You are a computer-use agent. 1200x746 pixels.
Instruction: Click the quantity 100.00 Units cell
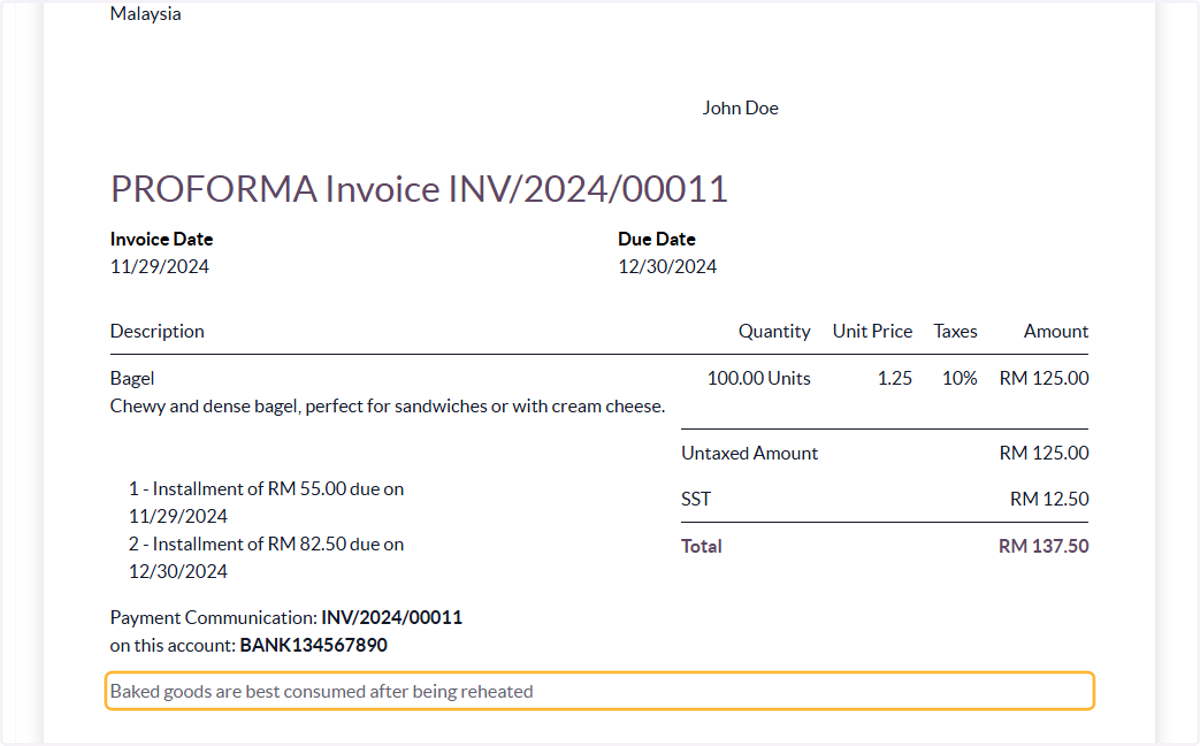759,379
